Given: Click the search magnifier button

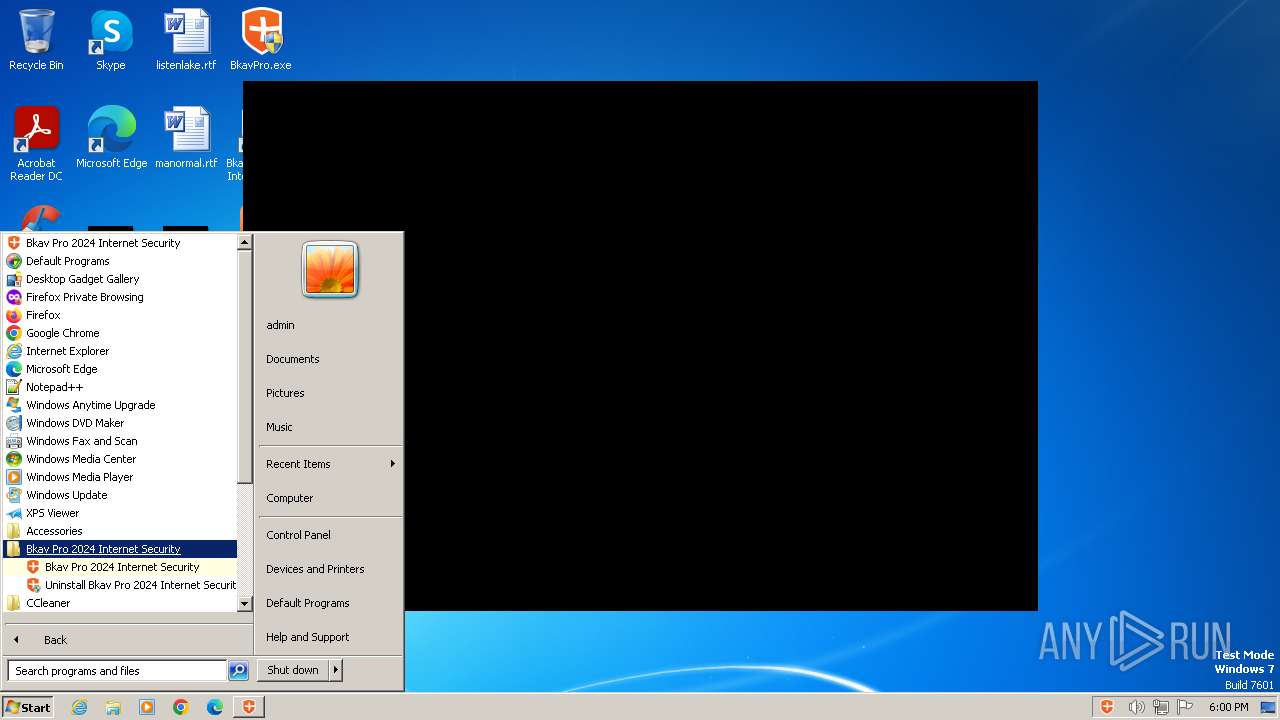Looking at the screenshot, I should click(x=238, y=671).
